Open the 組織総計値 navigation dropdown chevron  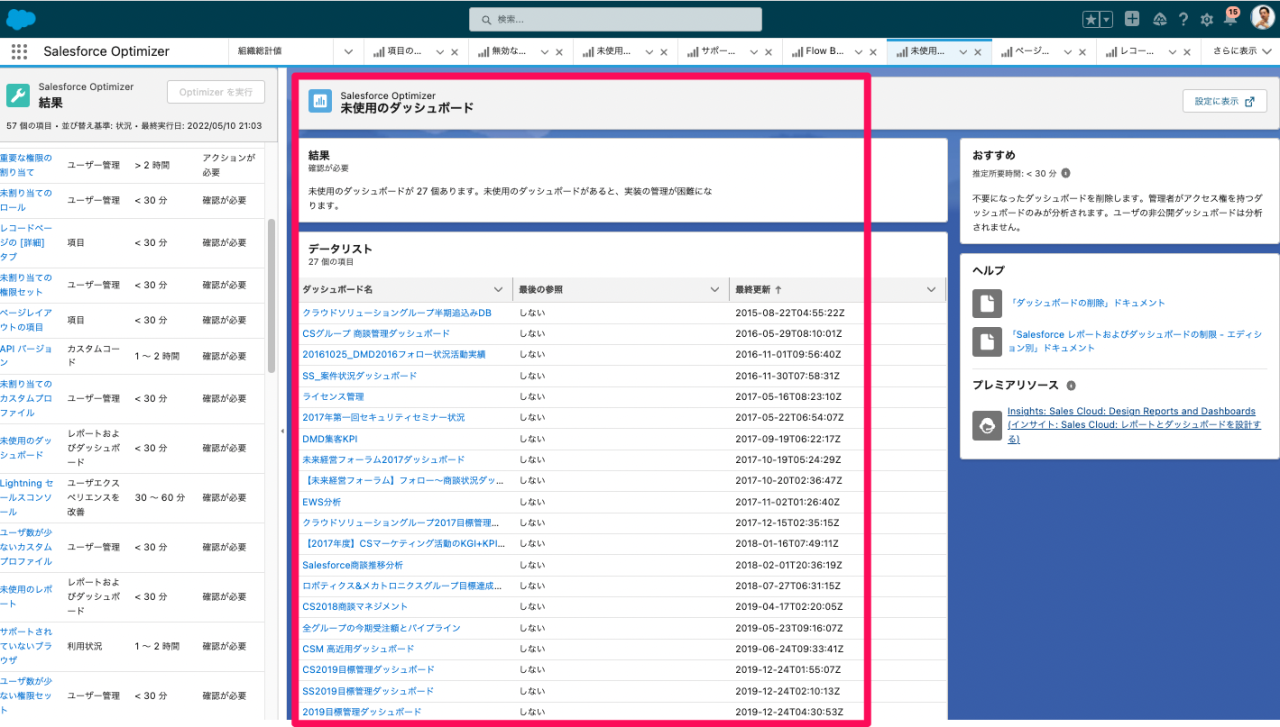(x=349, y=52)
